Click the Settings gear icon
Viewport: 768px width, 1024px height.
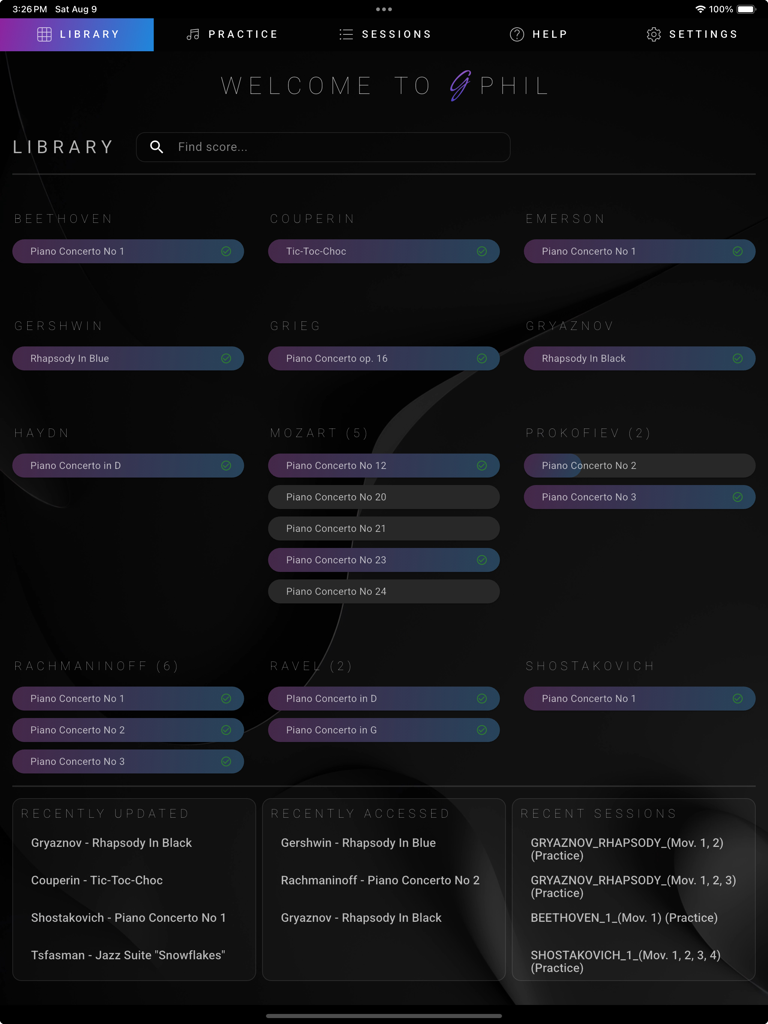pos(654,35)
